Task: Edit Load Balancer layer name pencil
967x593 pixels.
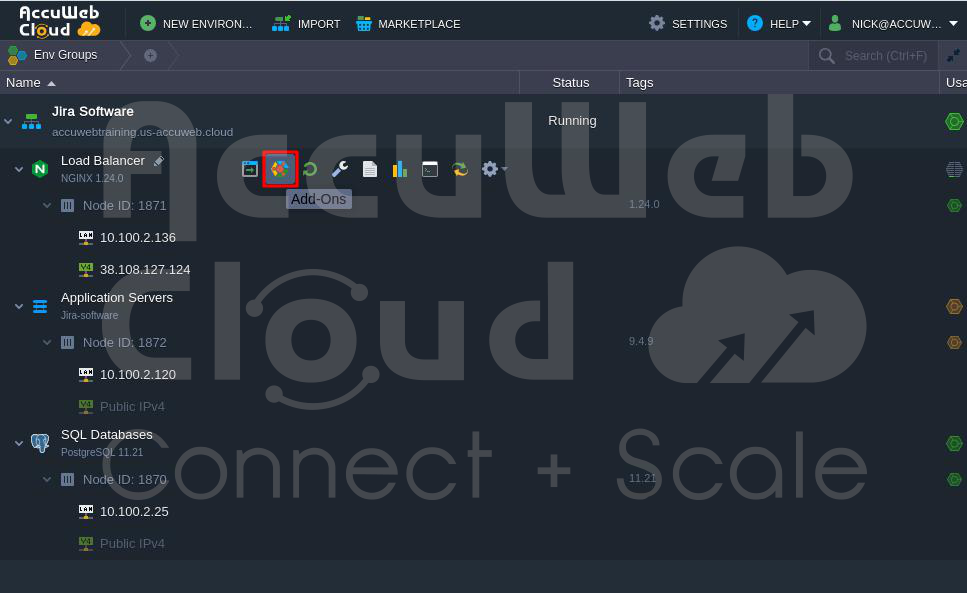Action: [159, 161]
